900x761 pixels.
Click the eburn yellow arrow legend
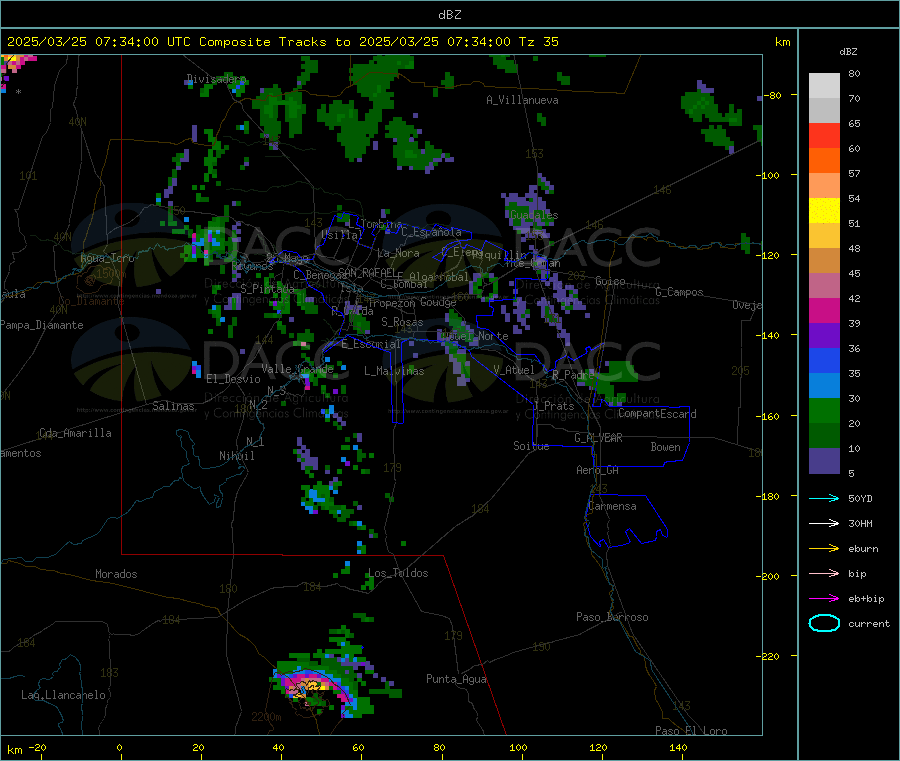(x=824, y=549)
